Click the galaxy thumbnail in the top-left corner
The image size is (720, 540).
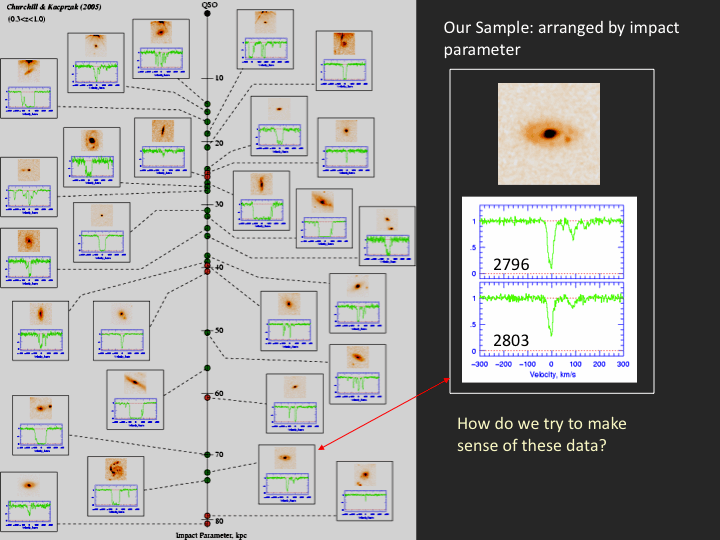coord(28,70)
